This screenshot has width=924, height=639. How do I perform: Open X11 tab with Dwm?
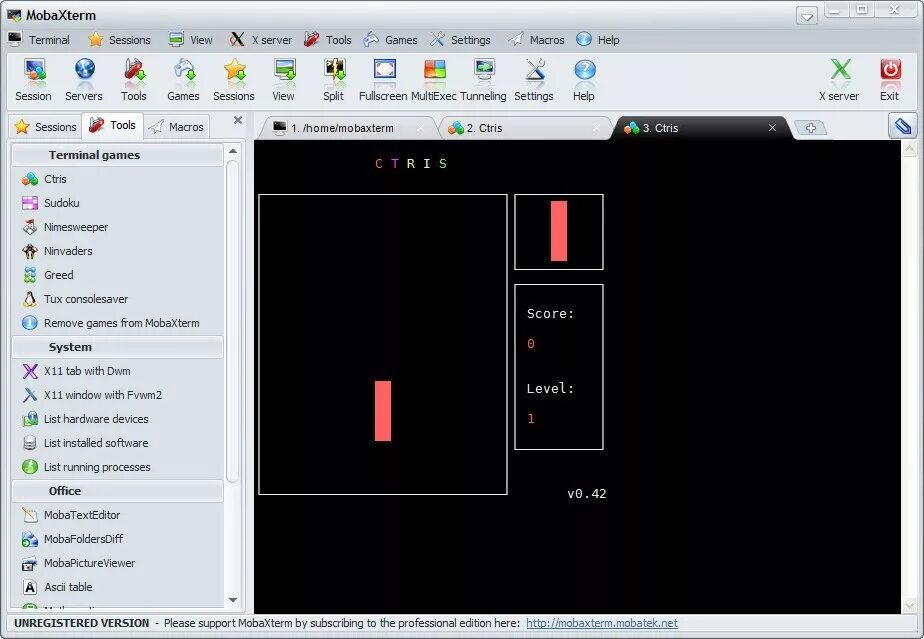point(76,371)
